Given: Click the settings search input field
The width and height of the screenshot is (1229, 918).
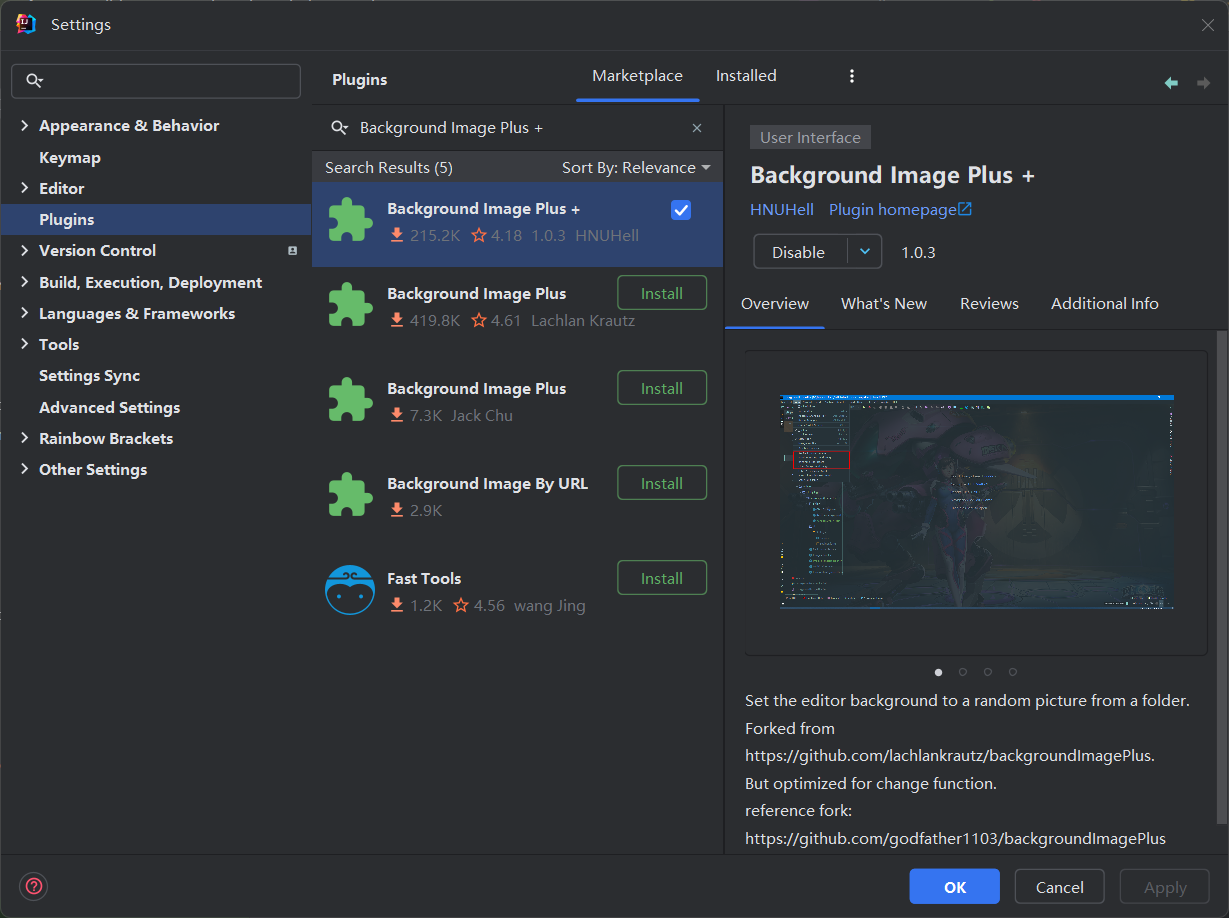Looking at the screenshot, I should pyautogui.click(x=156, y=81).
